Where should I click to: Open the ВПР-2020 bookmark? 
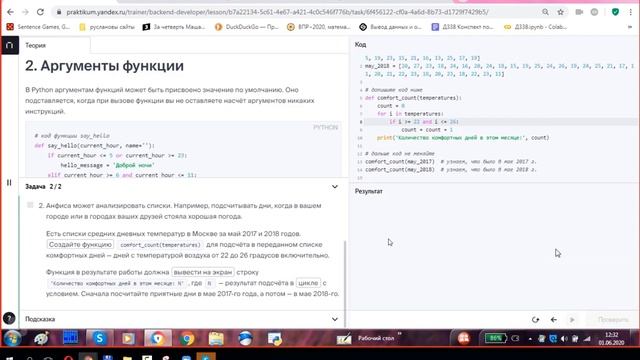pyautogui.click(x=319, y=27)
